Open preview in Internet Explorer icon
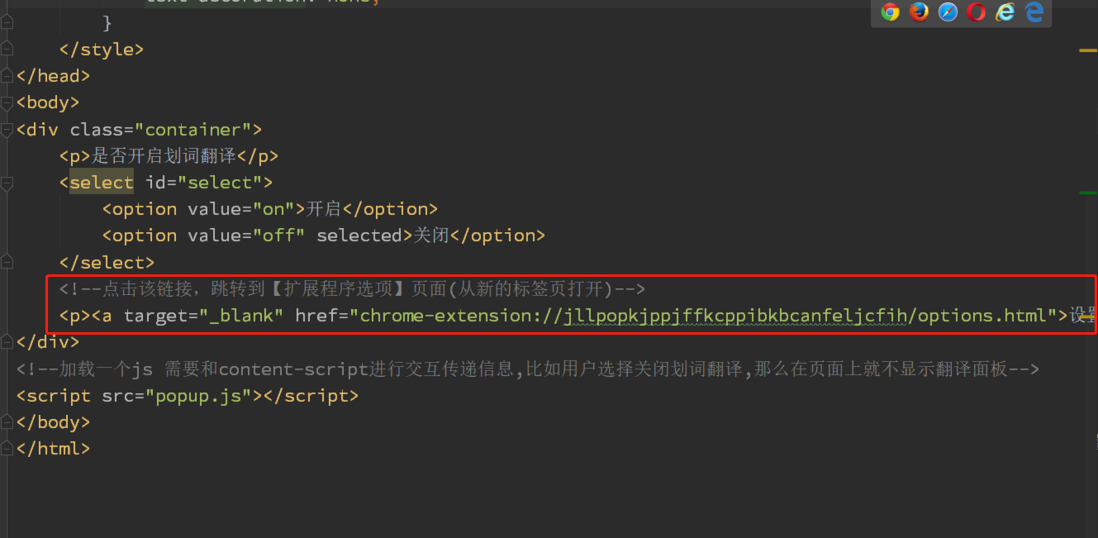The width and height of the screenshot is (1098, 538). point(1005,12)
